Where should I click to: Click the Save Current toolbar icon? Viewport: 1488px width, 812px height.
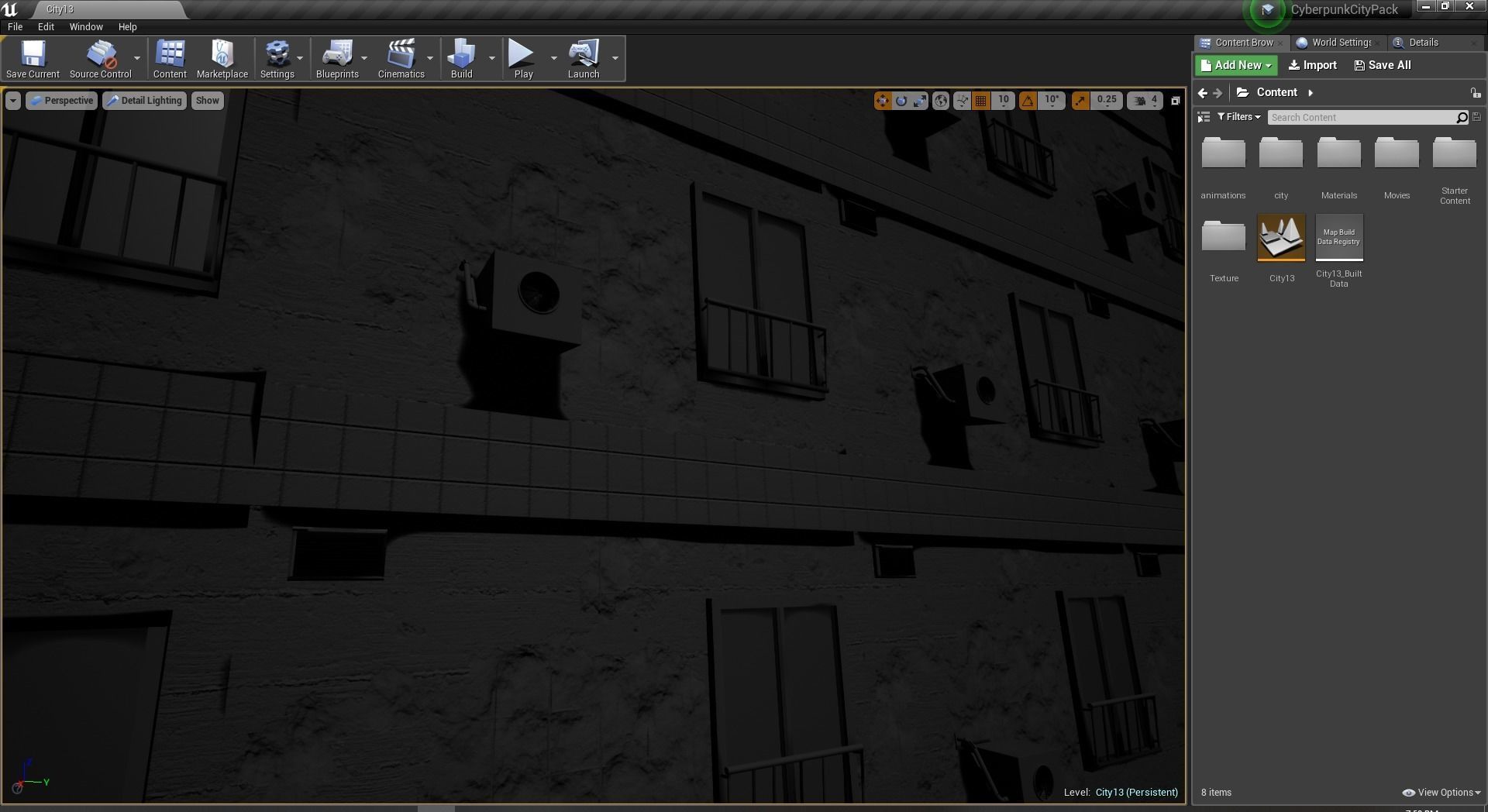33,59
